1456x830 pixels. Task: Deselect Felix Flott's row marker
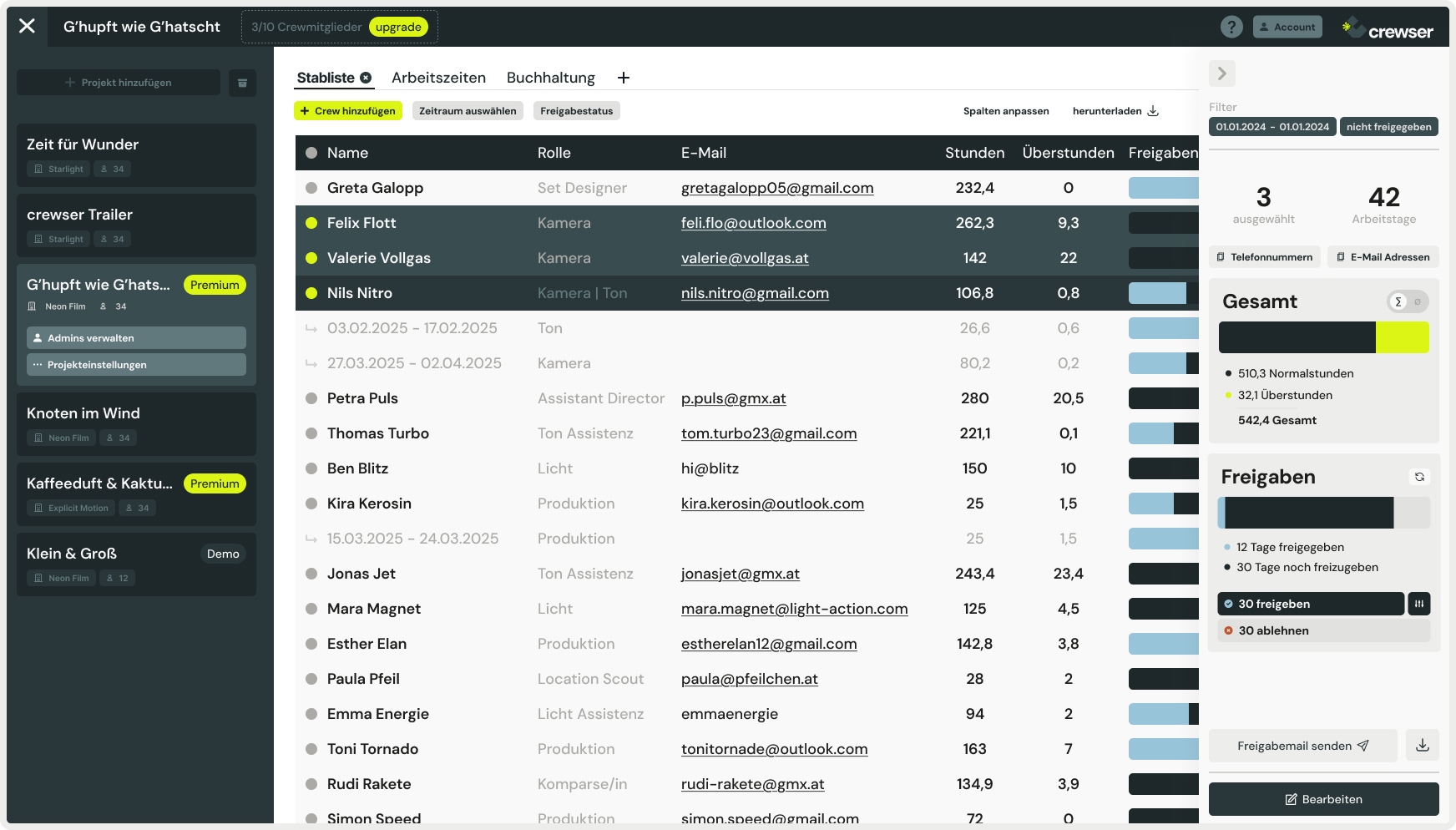pyautogui.click(x=311, y=223)
